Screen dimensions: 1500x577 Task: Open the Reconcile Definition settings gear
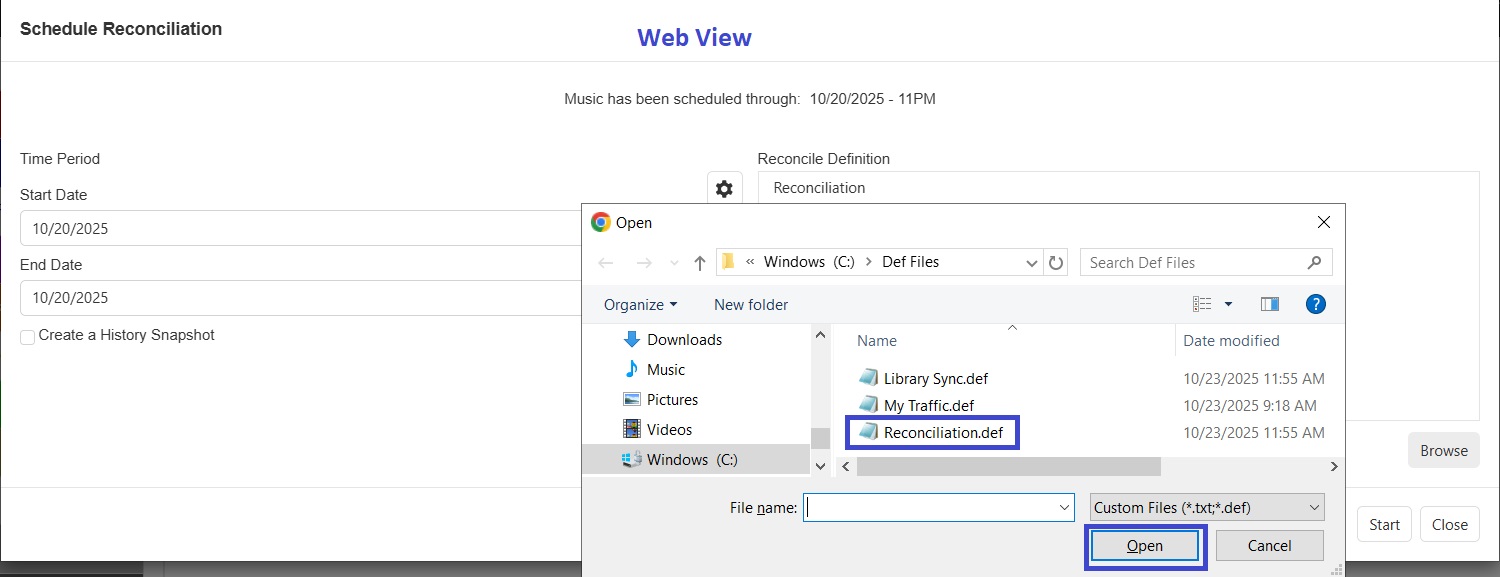coord(724,188)
